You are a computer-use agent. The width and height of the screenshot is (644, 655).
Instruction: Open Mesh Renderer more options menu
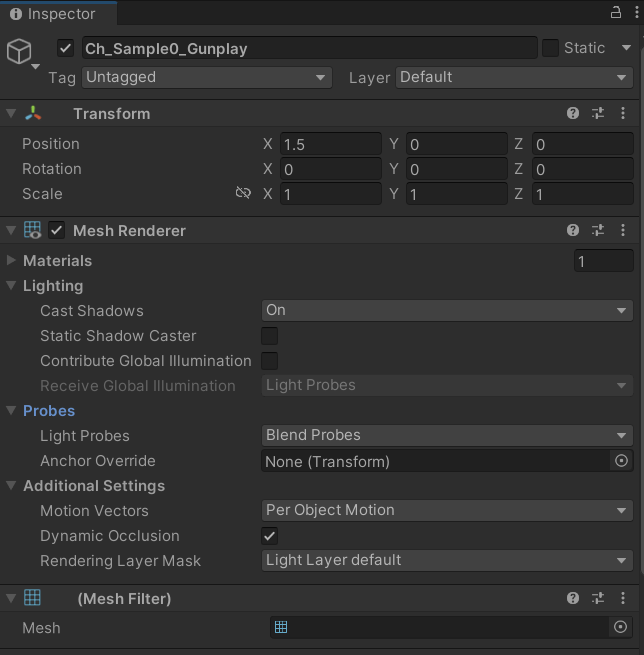(x=623, y=231)
